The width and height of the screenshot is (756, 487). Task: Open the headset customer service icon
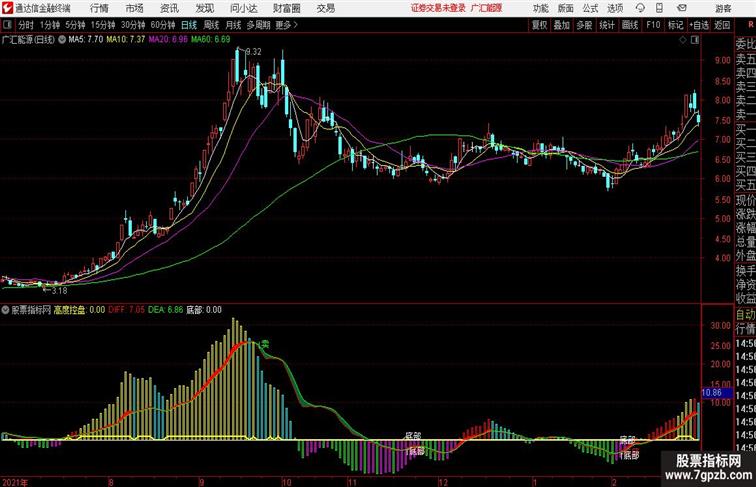click(640, 8)
